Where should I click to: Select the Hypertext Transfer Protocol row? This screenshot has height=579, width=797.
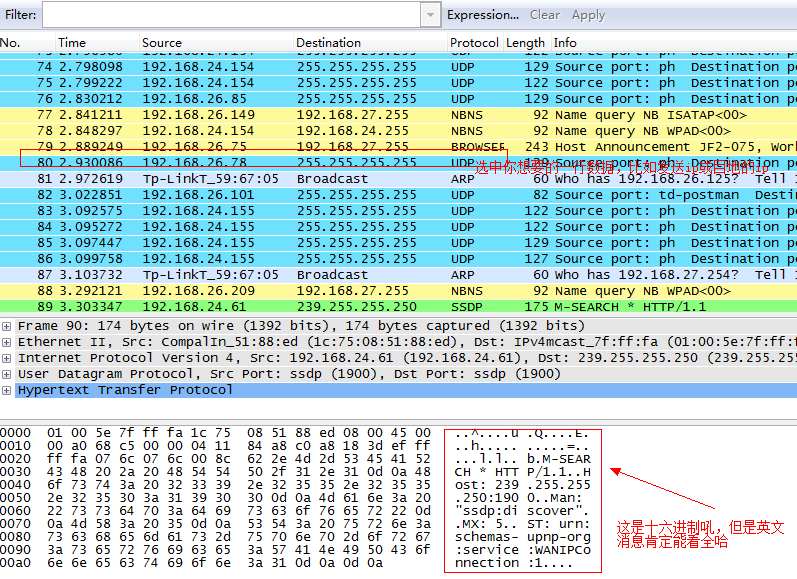(406, 390)
